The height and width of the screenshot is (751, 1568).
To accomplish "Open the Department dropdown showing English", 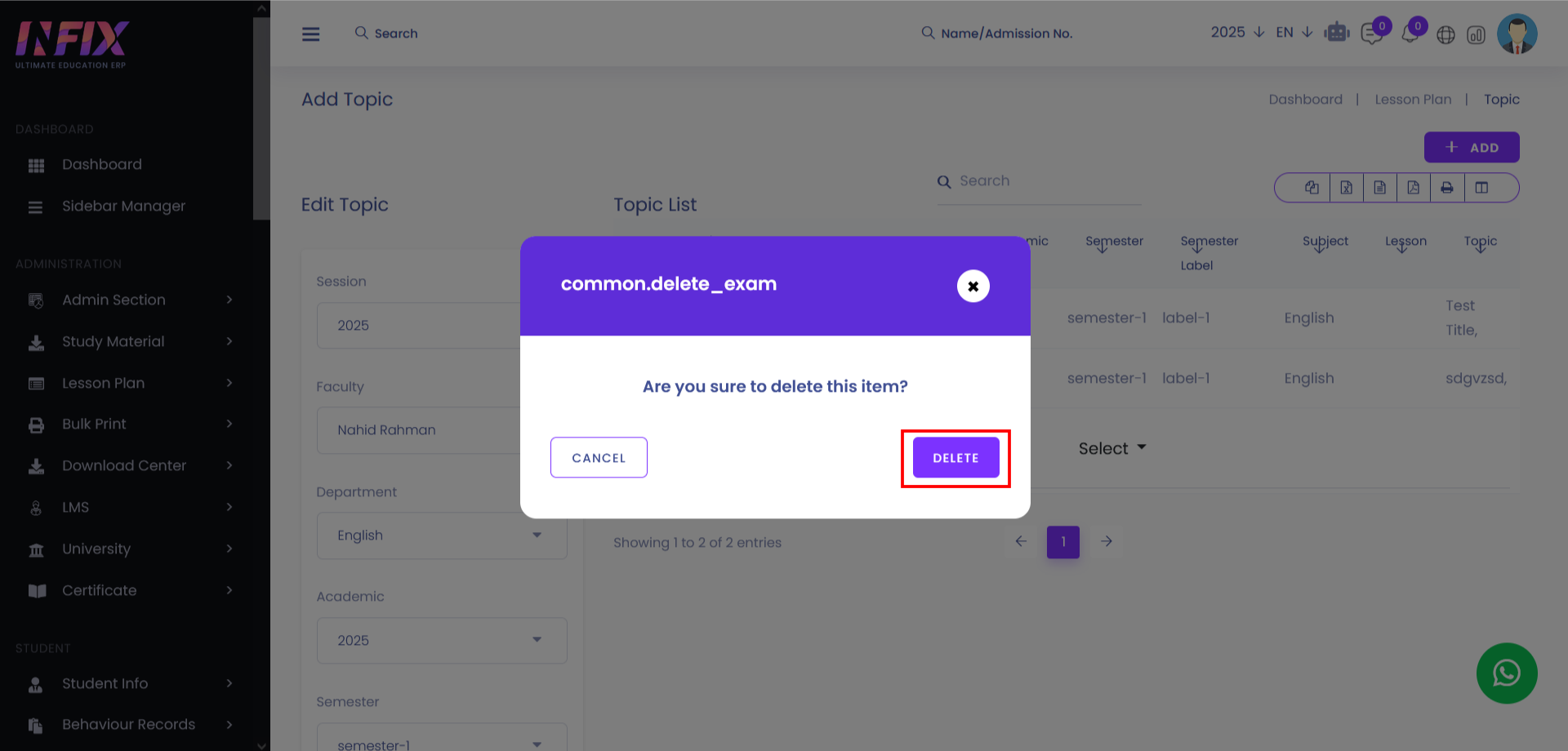I will click(x=441, y=535).
